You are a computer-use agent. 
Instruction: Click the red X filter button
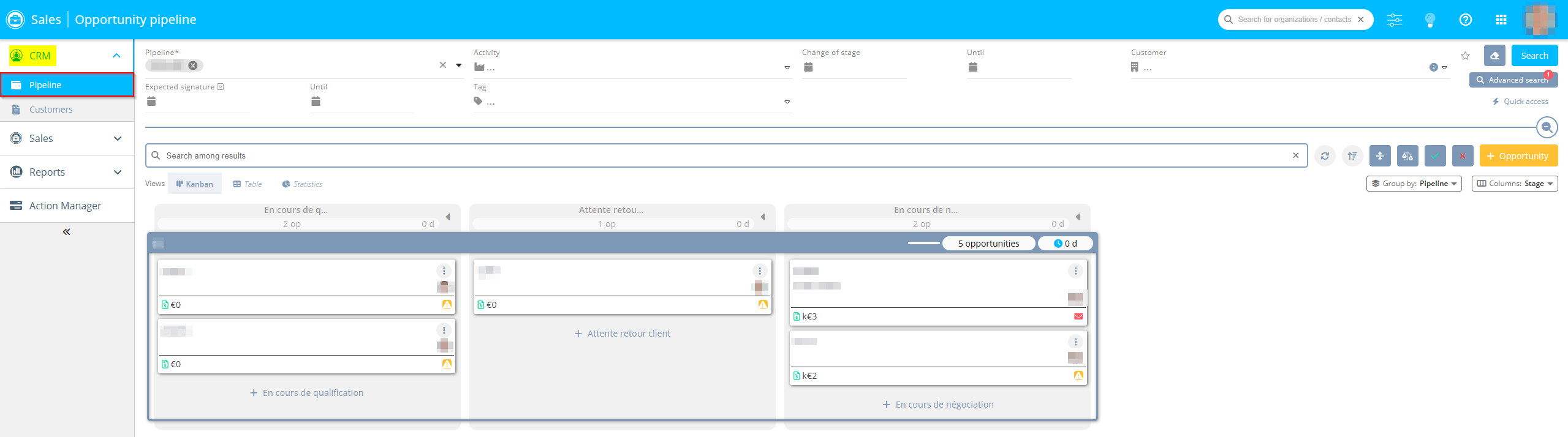[1463, 156]
